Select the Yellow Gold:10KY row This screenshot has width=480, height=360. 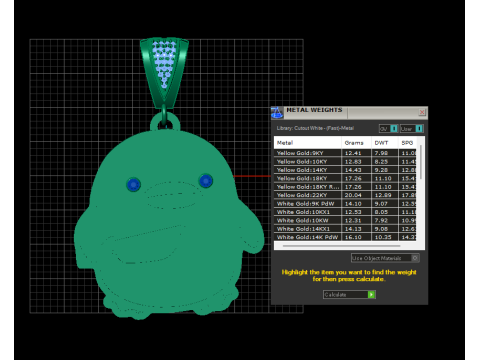345,162
